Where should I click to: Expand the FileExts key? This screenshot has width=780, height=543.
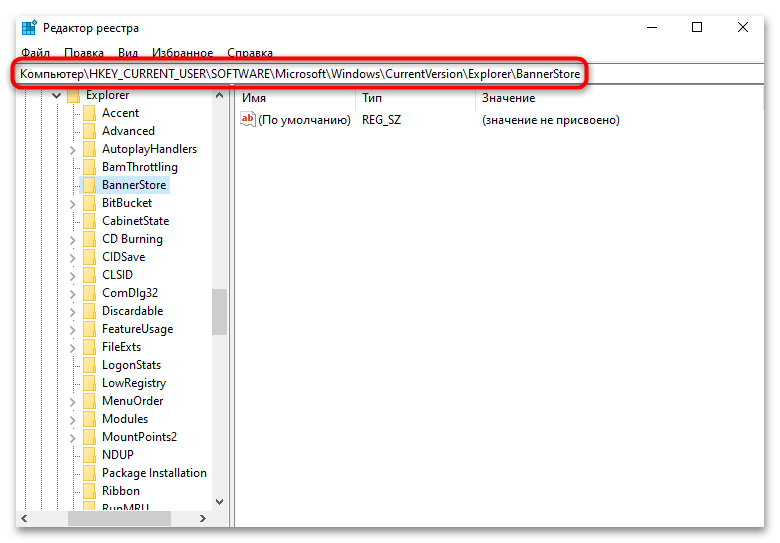click(73, 348)
